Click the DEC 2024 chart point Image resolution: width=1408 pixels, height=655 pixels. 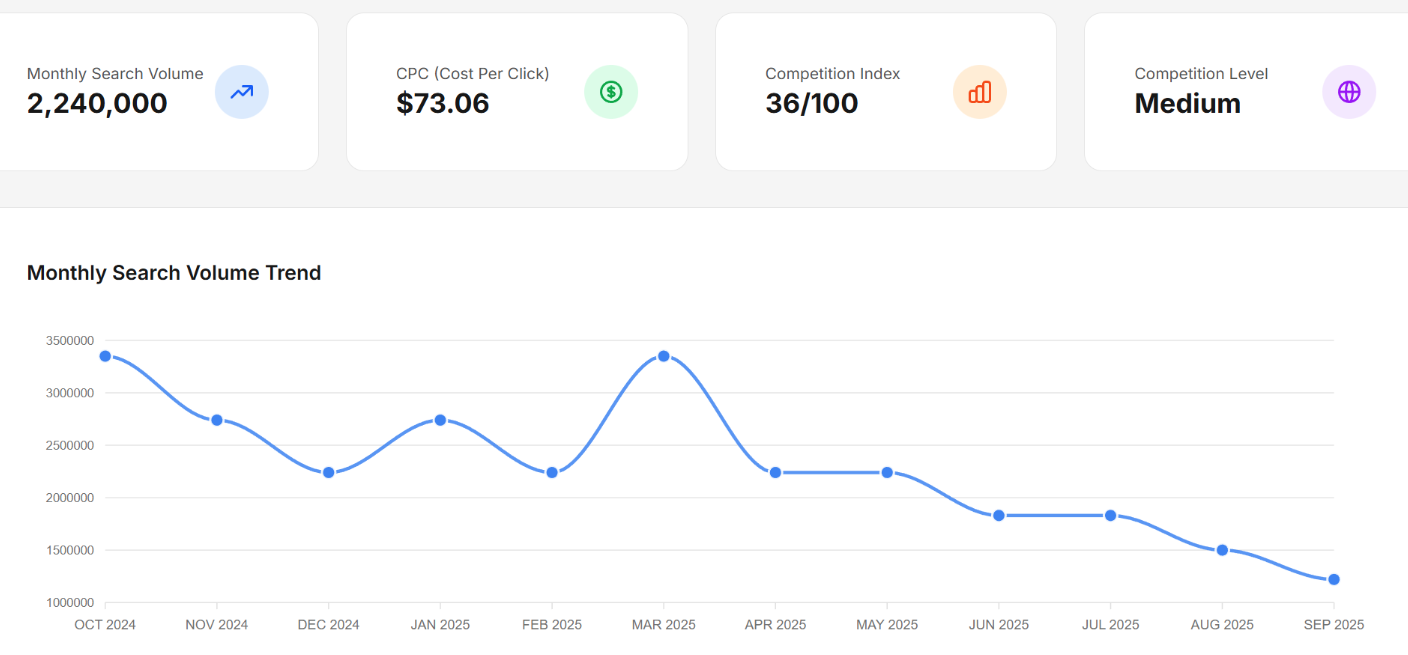(328, 472)
